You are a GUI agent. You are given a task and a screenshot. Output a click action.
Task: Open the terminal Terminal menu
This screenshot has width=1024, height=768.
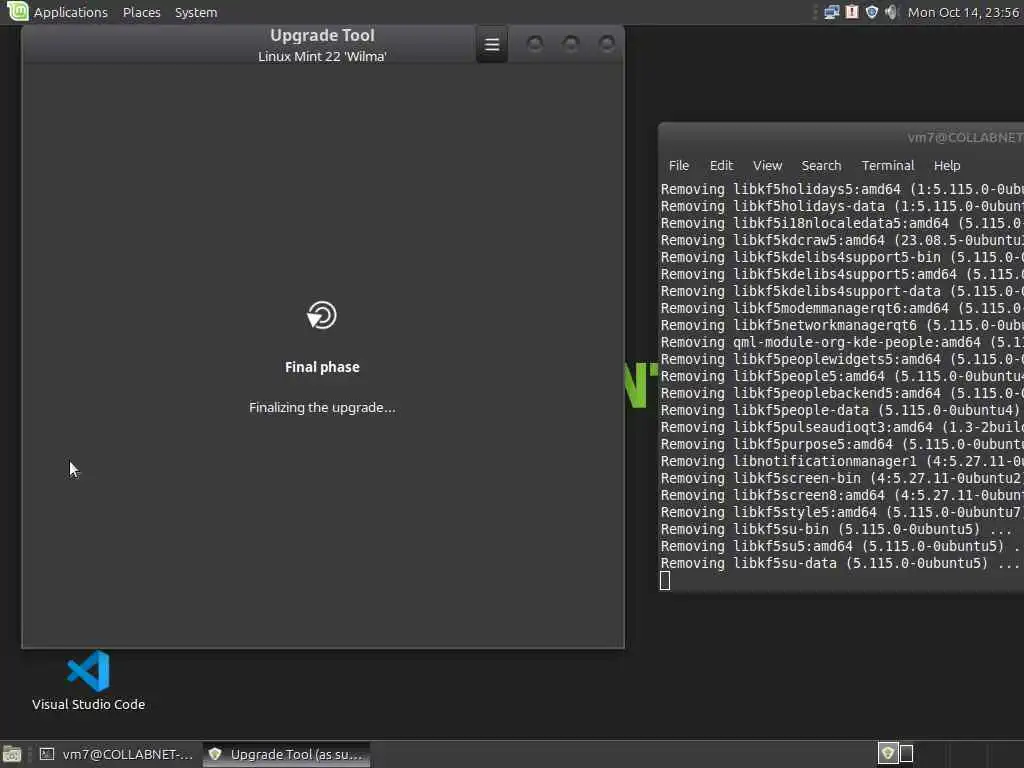[888, 165]
